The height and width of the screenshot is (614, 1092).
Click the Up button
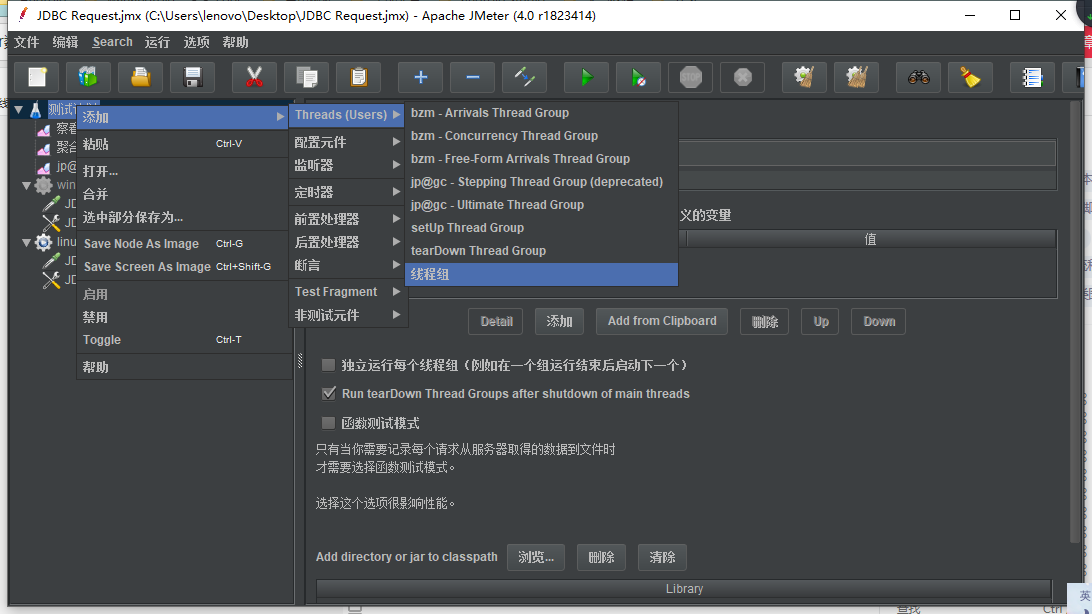(x=821, y=322)
